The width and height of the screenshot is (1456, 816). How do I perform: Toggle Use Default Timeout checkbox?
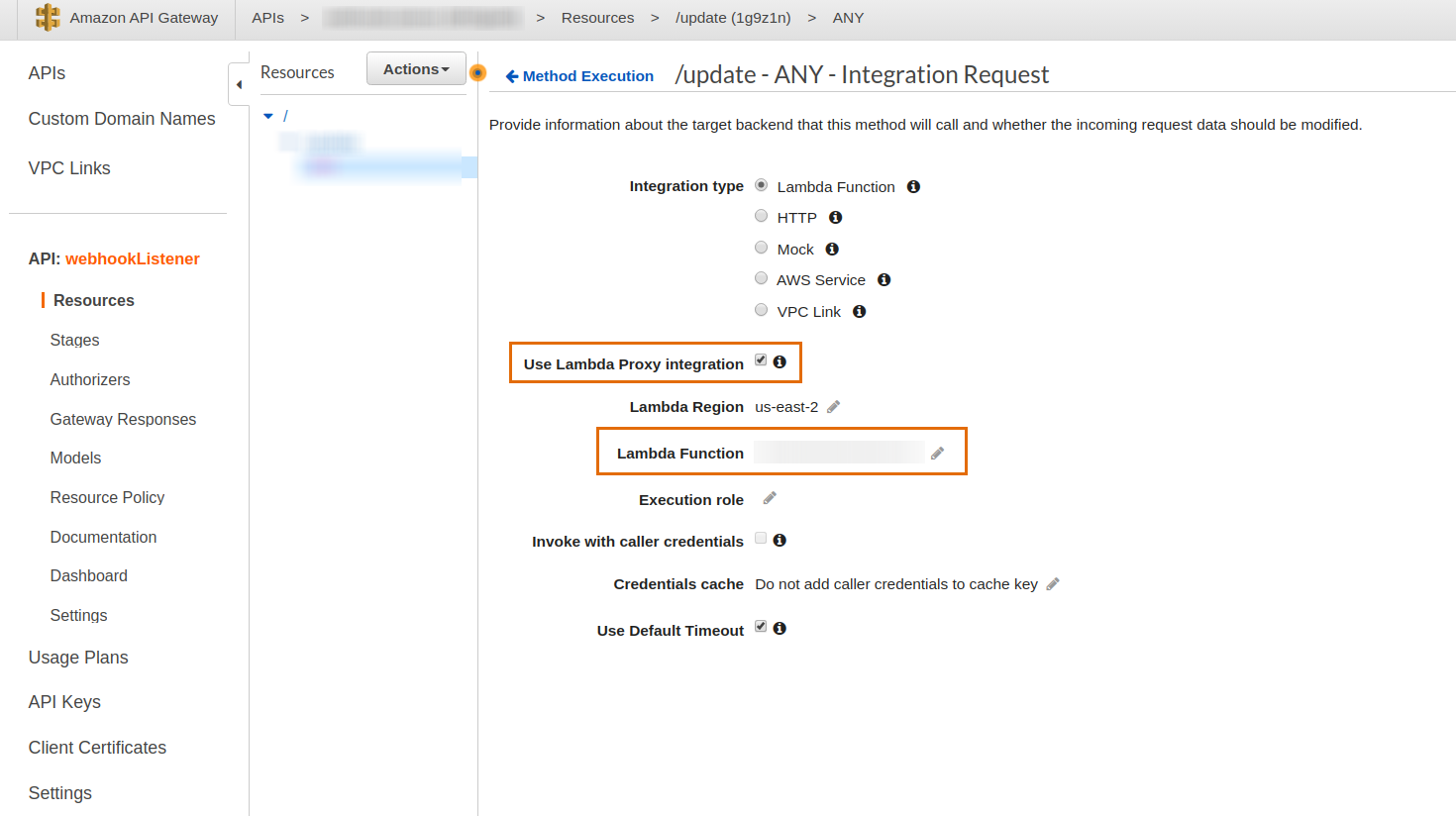pos(761,626)
